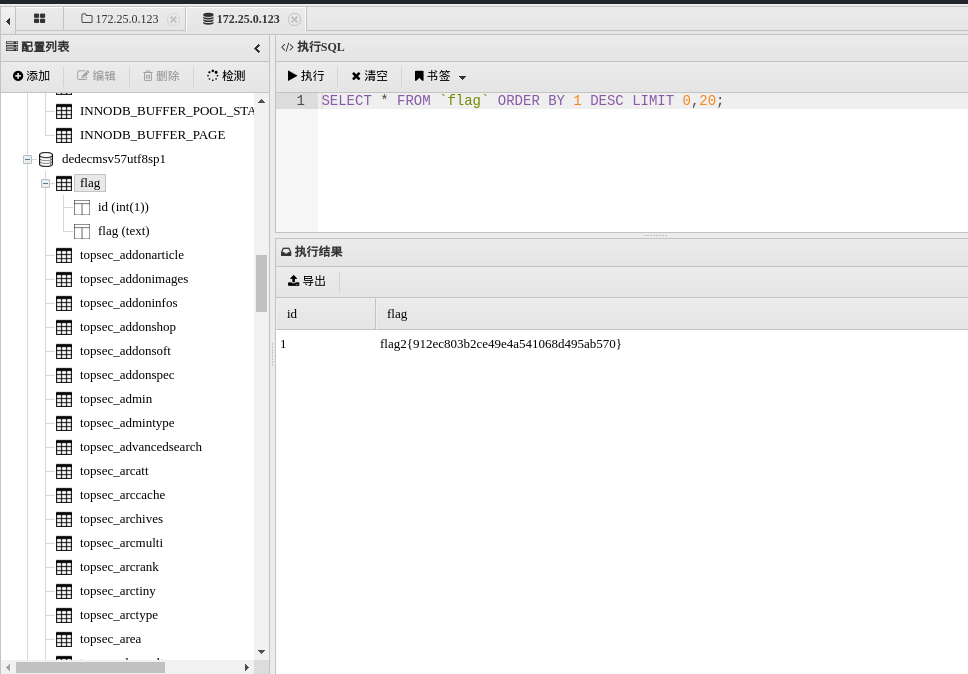This screenshot has height=674, width=968.
Task: Click the id column header
Action: [325, 314]
